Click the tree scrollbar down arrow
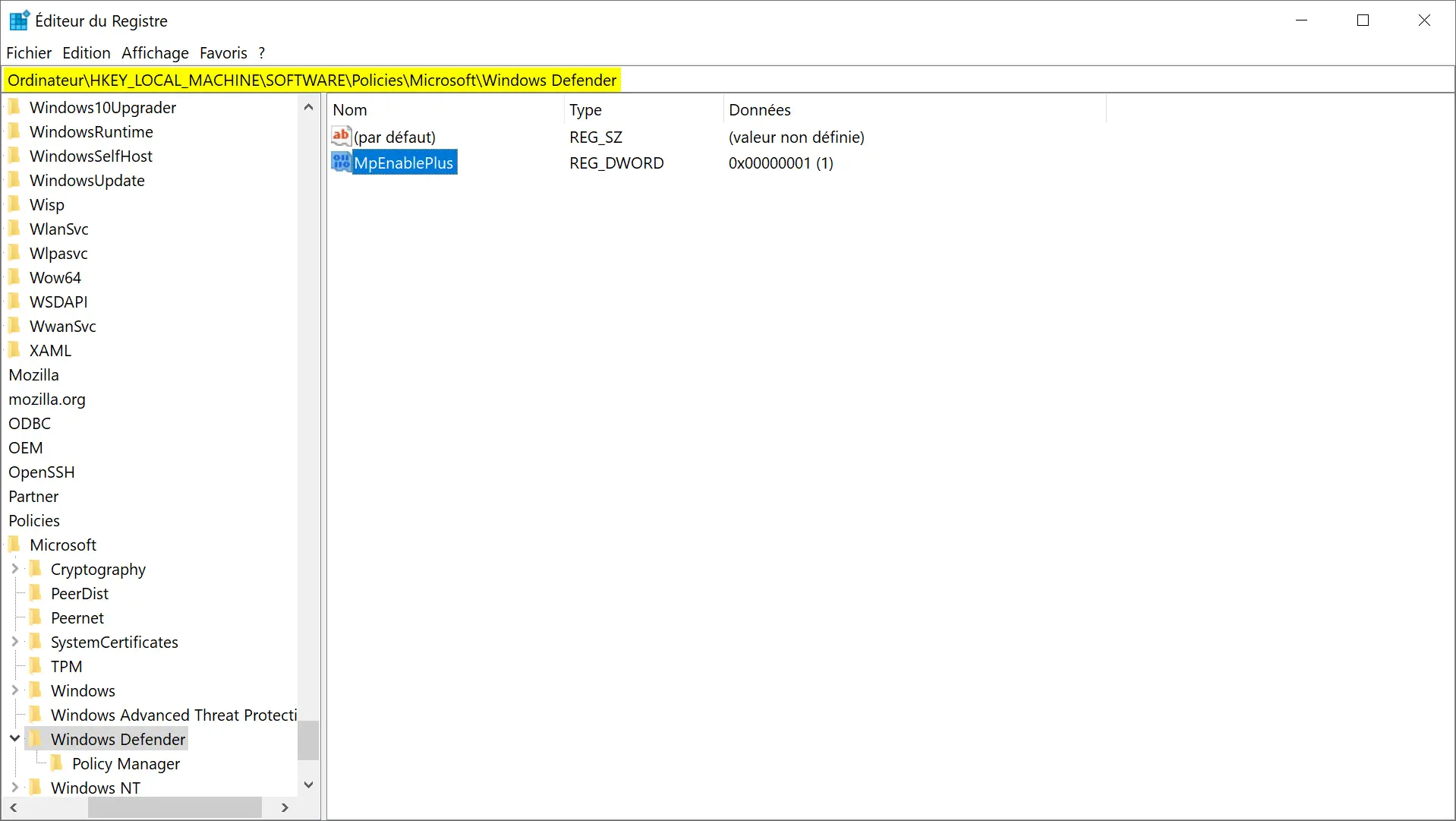Viewport: 1456px width, 821px height. click(x=308, y=785)
